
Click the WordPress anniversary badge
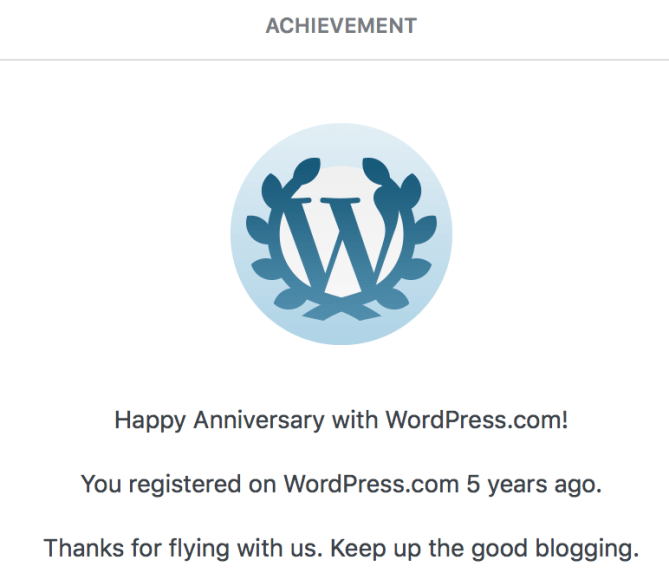coord(341,234)
